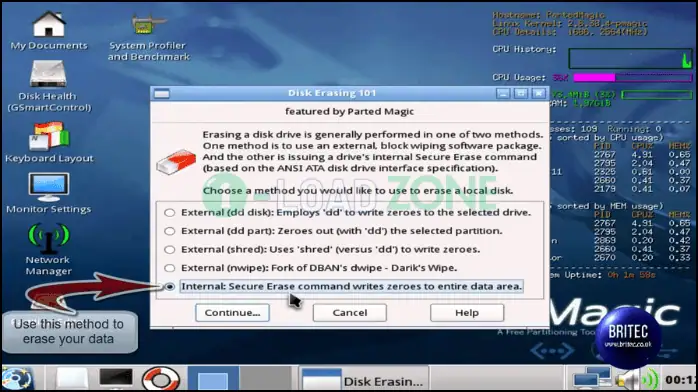Screen dimensions: 698x392
Task: Click the lifebuoy help icon on taskbar
Action: (x=160, y=379)
